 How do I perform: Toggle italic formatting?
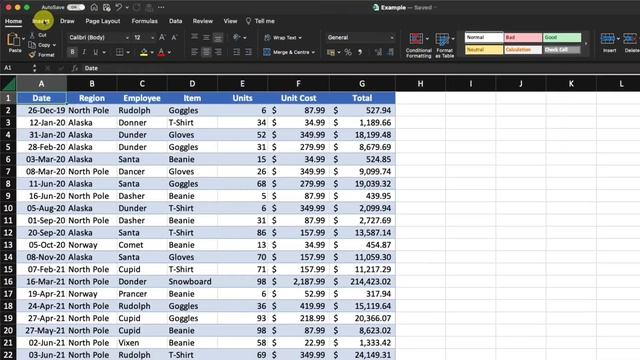point(84,52)
